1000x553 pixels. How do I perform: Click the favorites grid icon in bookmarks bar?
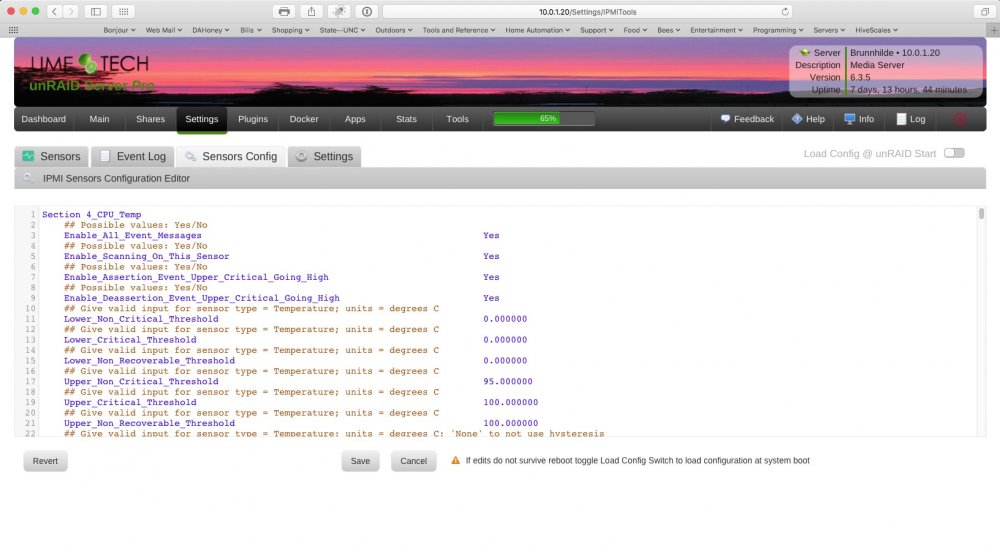[x=13, y=30]
